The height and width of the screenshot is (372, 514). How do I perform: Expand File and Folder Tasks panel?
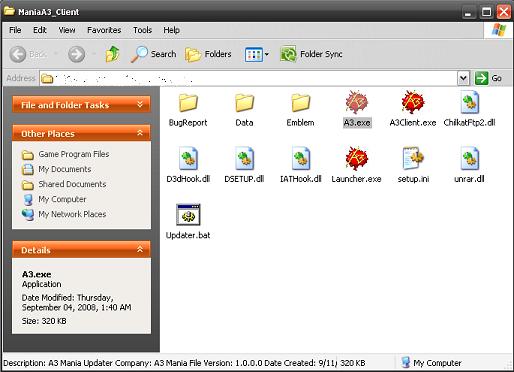pyautogui.click(x=140, y=105)
